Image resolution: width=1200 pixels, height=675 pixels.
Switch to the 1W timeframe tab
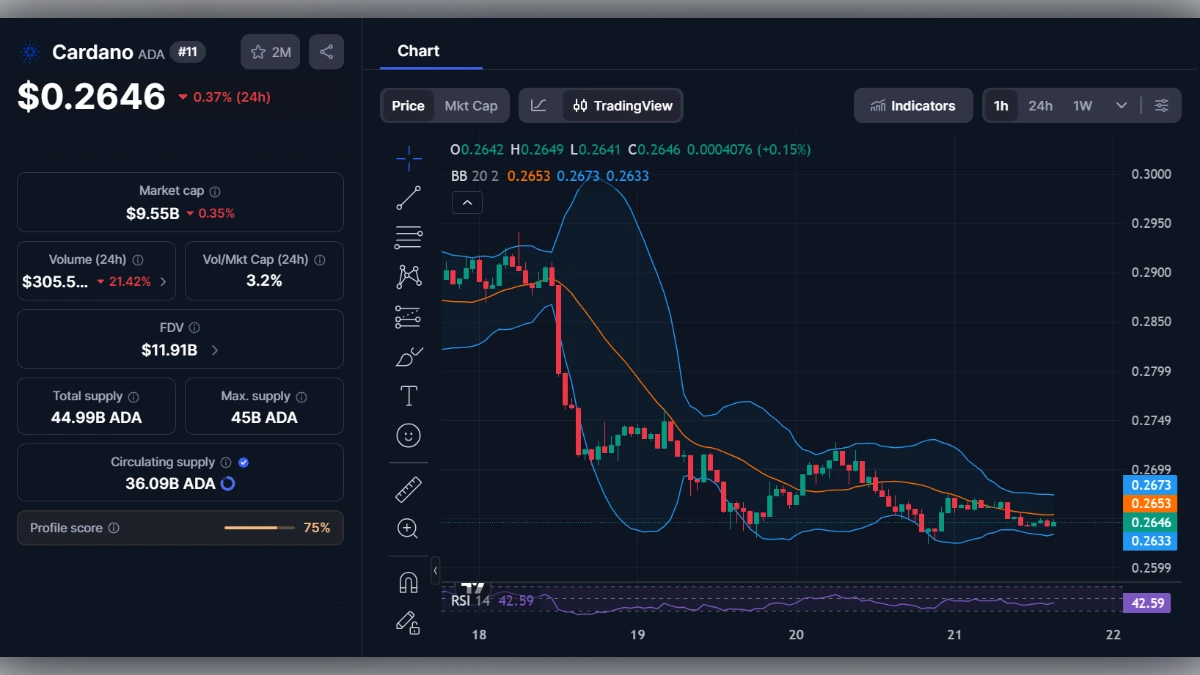1081,104
